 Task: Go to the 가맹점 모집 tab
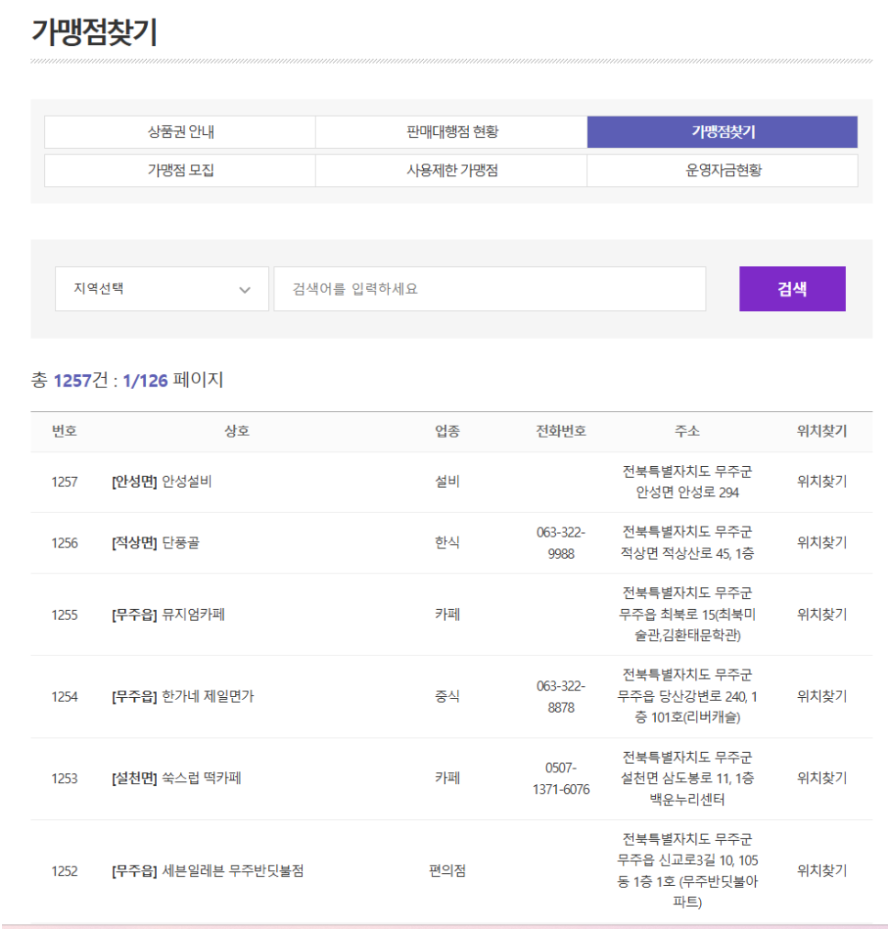(180, 171)
